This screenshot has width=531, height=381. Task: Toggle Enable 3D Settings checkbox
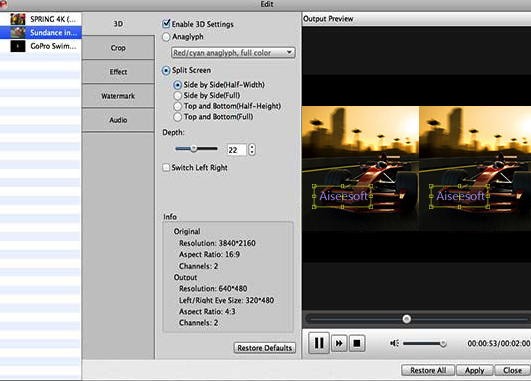pyautogui.click(x=166, y=24)
